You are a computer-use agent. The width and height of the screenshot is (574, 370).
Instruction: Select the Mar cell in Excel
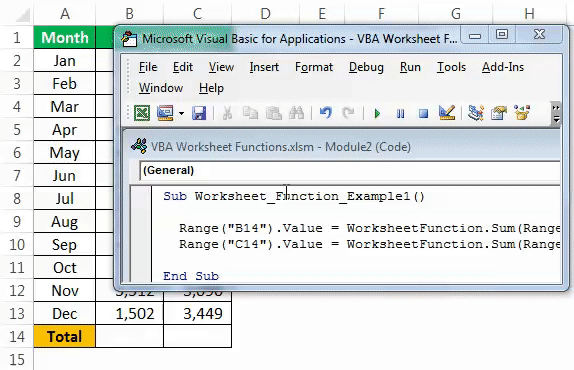(x=64, y=106)
